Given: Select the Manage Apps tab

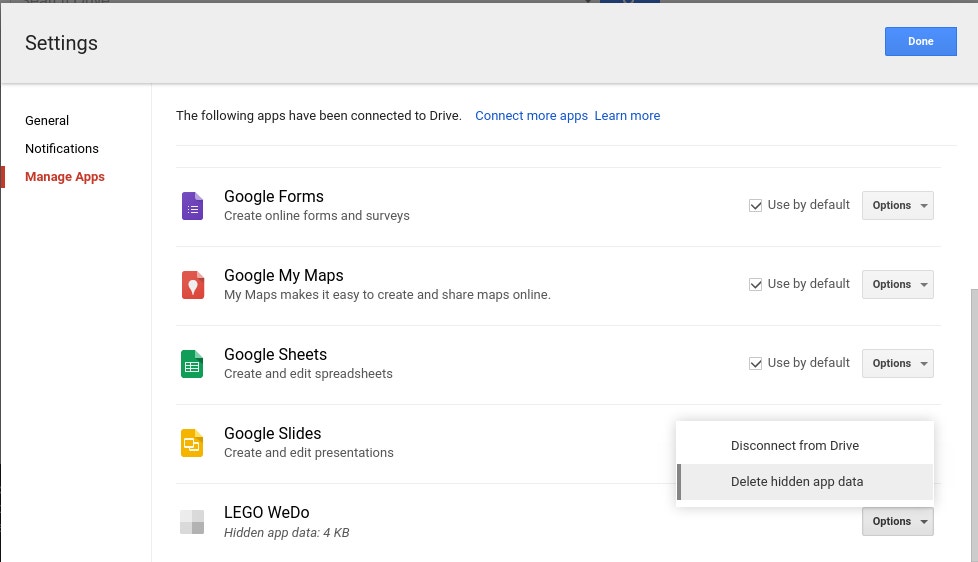Looking at the screenshot, I should (65, 177).
